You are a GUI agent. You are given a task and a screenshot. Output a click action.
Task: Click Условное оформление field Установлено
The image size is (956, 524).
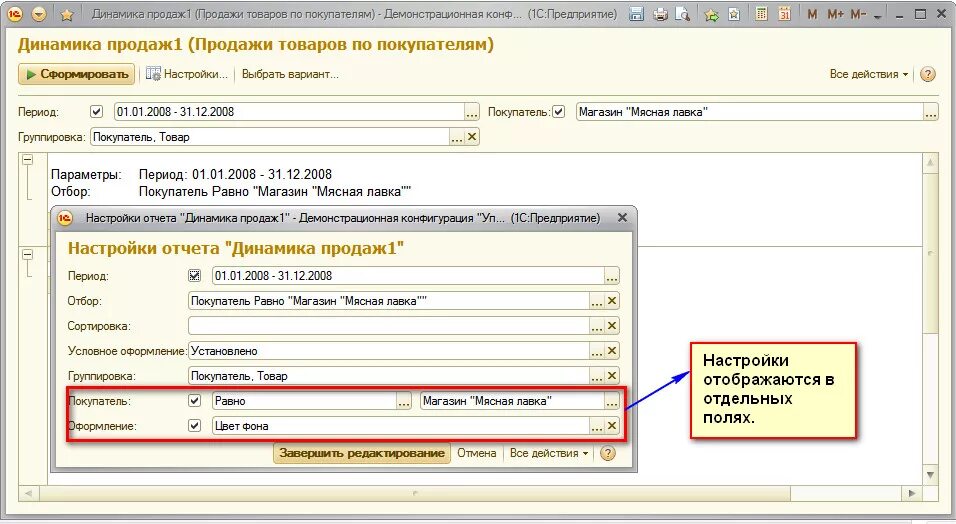tap(388, 351)
